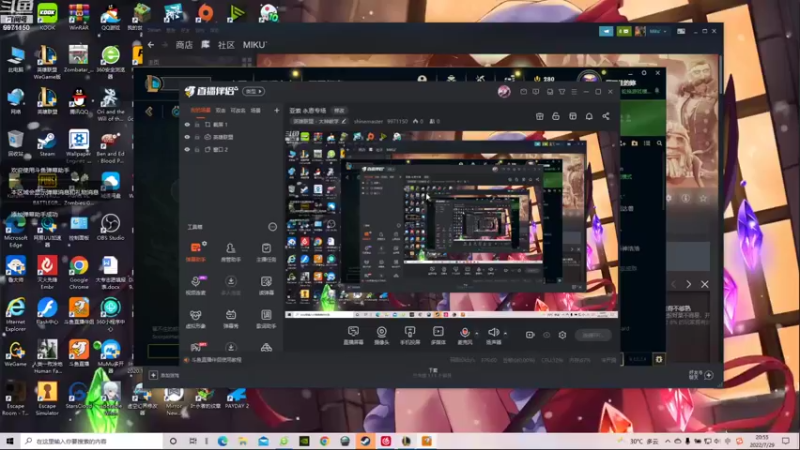The height and width of the screenshot is (450, 800).
Task: Focus the taskbar search box
Action: click(92, 441)
